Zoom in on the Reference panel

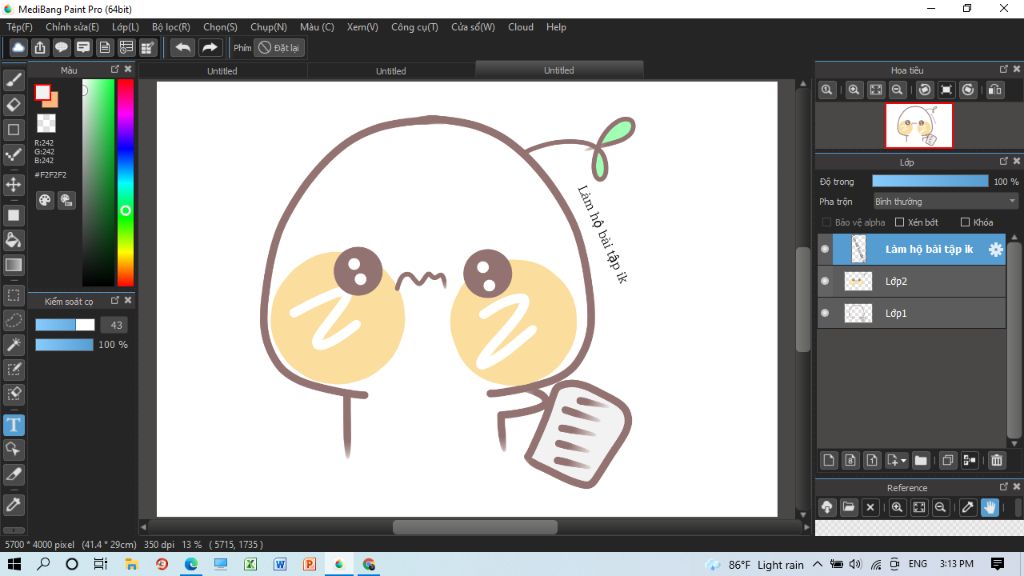click(897, 507)
